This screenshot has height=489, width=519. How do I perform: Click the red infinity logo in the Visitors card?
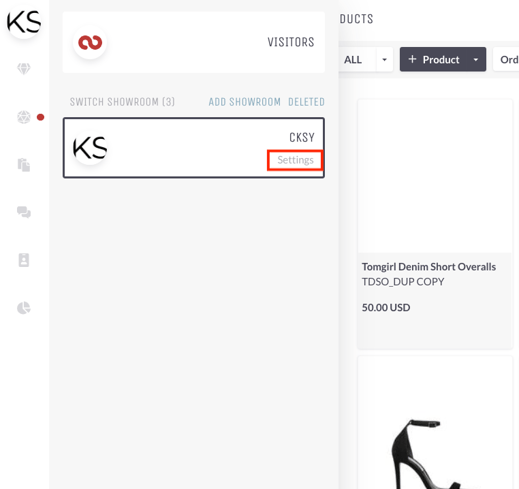pos(90,42)
